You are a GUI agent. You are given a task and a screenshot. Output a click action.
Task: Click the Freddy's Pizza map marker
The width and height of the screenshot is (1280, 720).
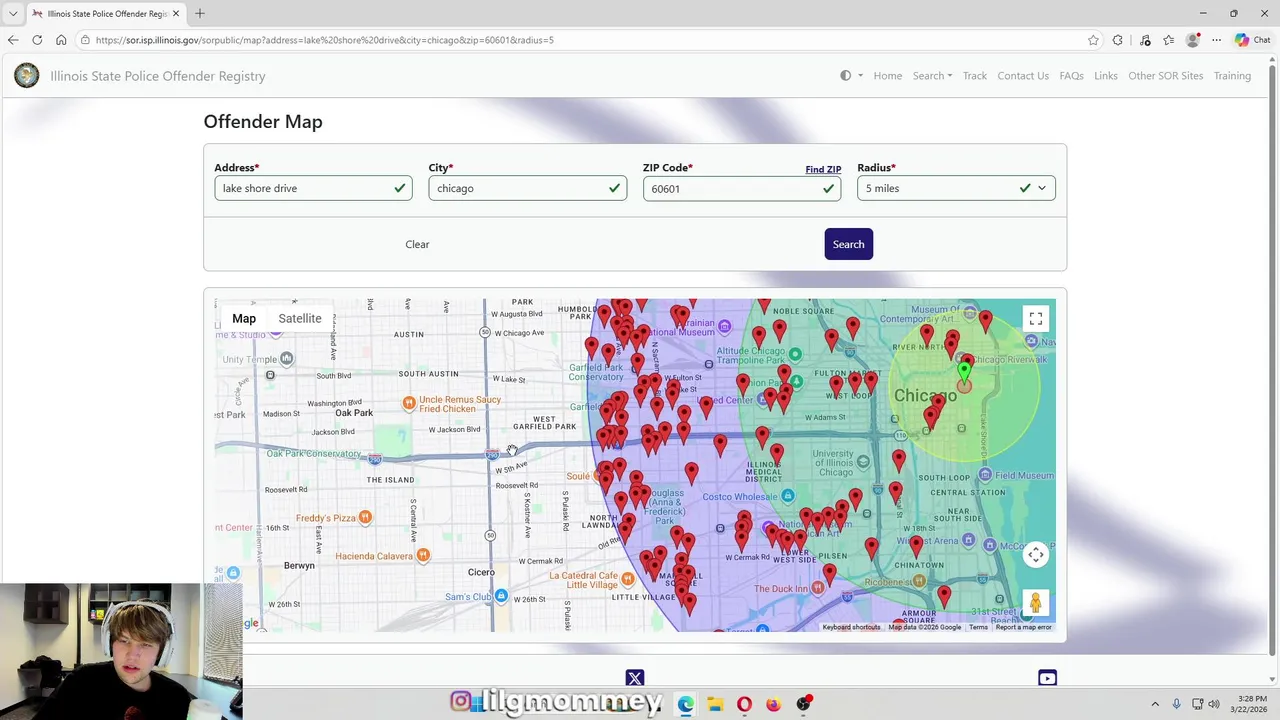(365, 517)
